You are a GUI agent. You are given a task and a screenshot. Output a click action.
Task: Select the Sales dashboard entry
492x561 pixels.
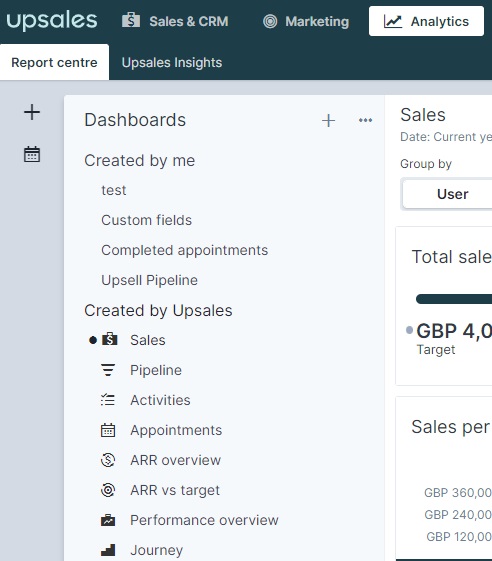[x=148, y=340]
